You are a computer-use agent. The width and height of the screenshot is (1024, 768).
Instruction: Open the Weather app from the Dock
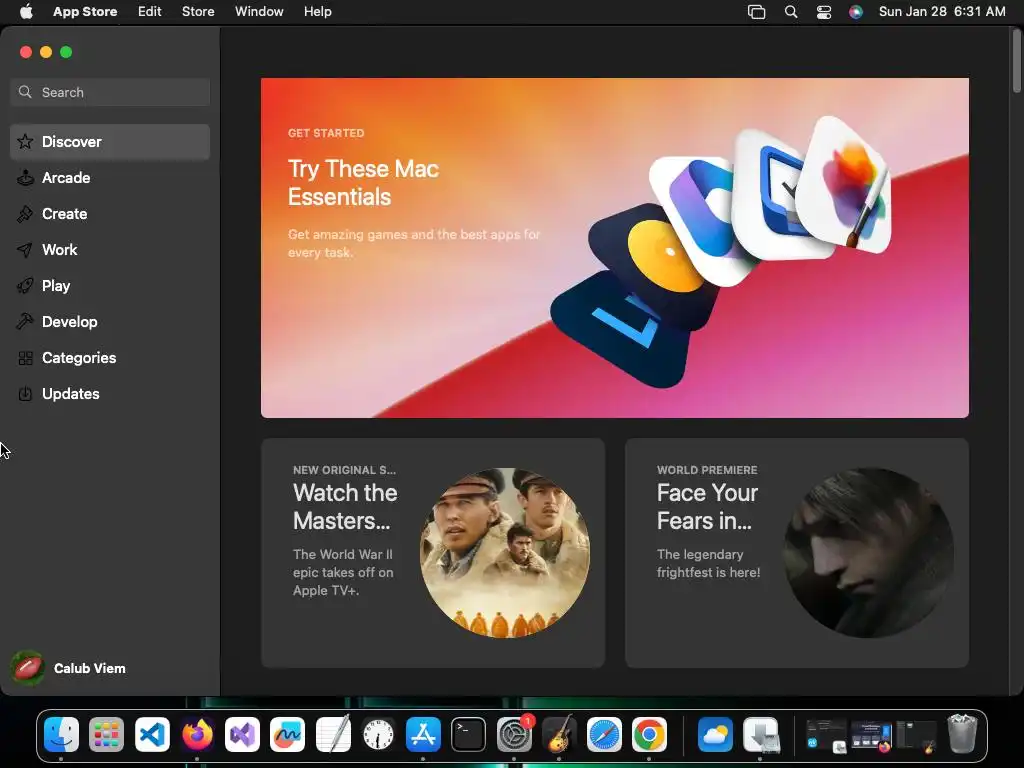click(x=715, y=734)
